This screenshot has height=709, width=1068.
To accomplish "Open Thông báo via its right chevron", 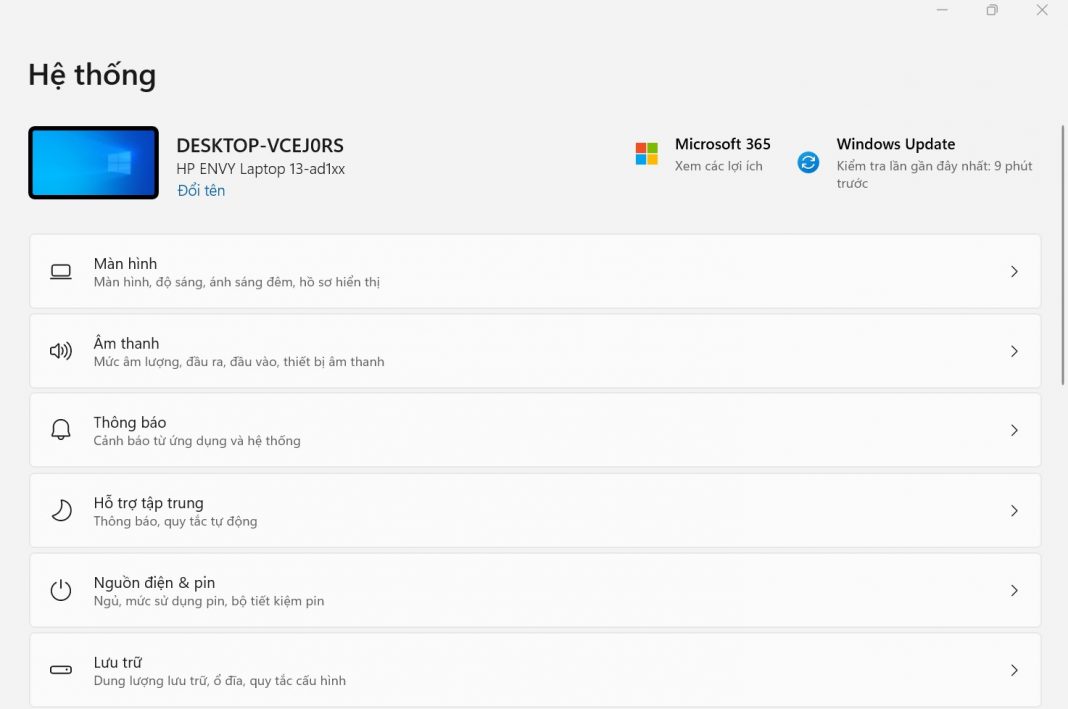I will [1014, 430].
